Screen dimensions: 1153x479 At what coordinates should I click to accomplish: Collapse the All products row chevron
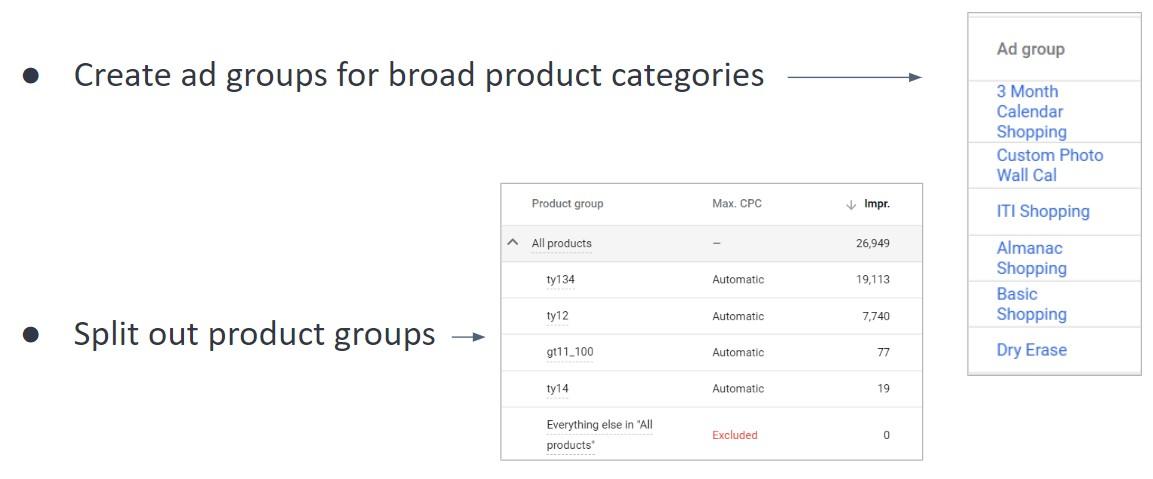513,243
